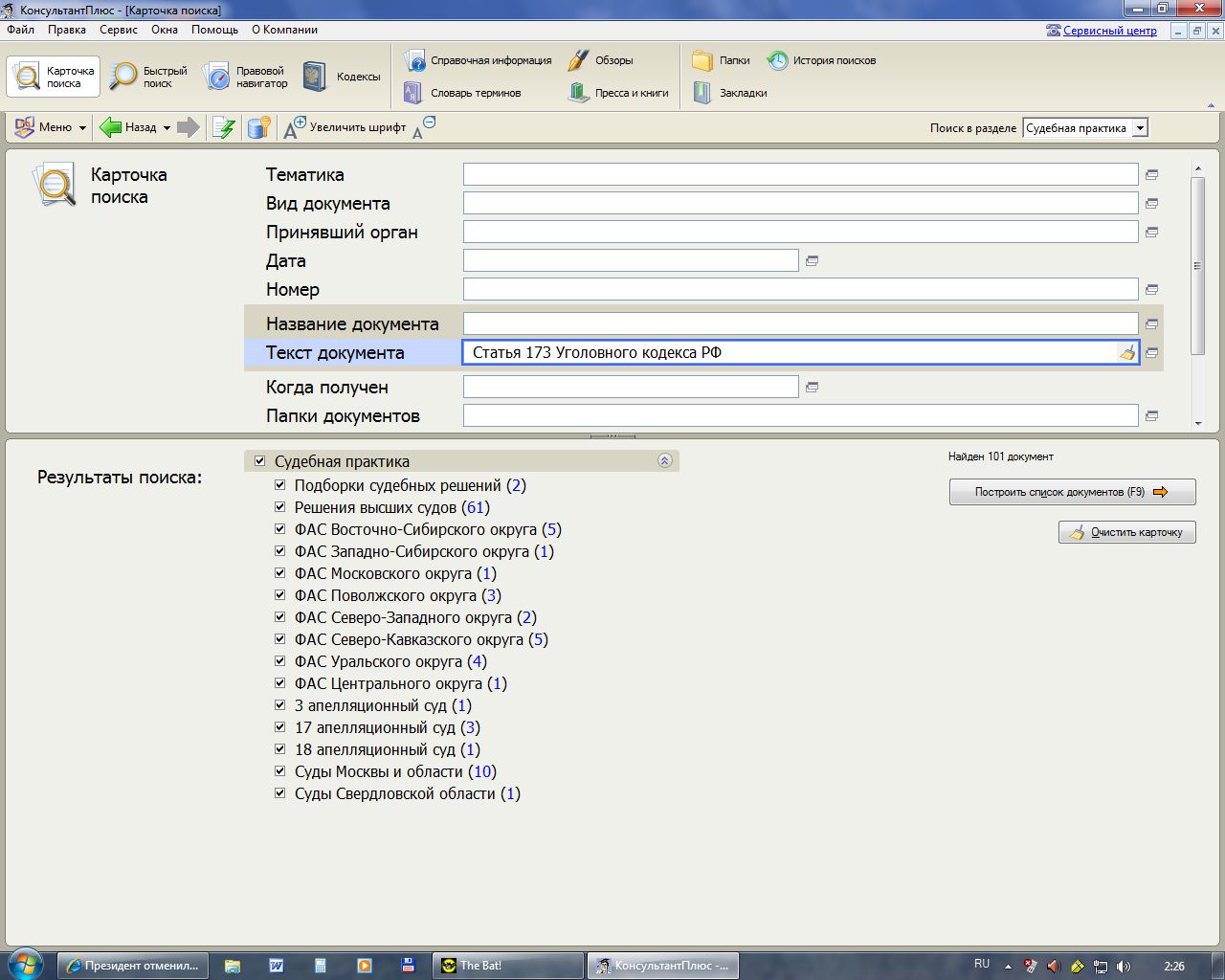
Task: Uncheck Решения высших судов
Action: click(279, 506)
